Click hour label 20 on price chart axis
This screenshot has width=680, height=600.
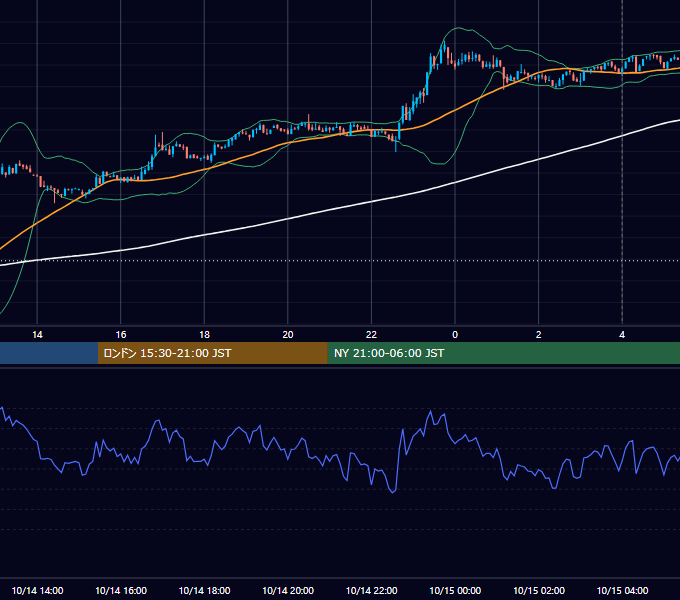pyautogui.click(x=288, y=335)
